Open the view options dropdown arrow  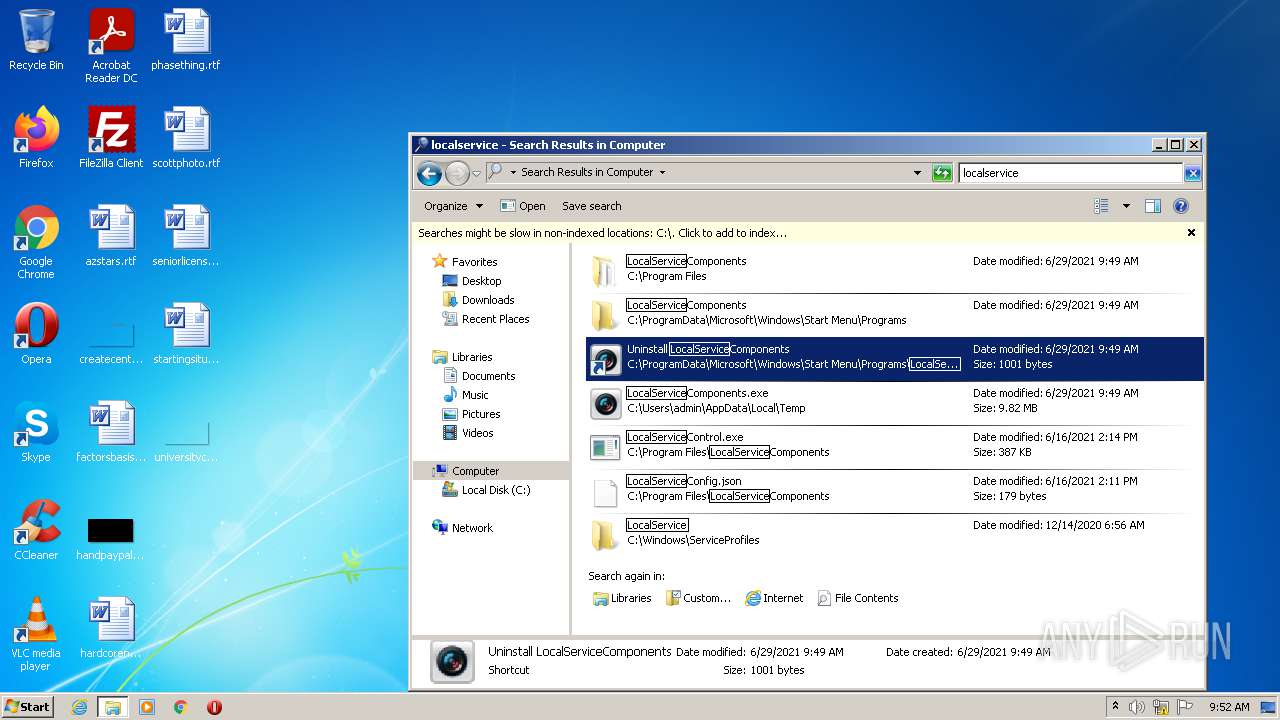(1126, 206)
